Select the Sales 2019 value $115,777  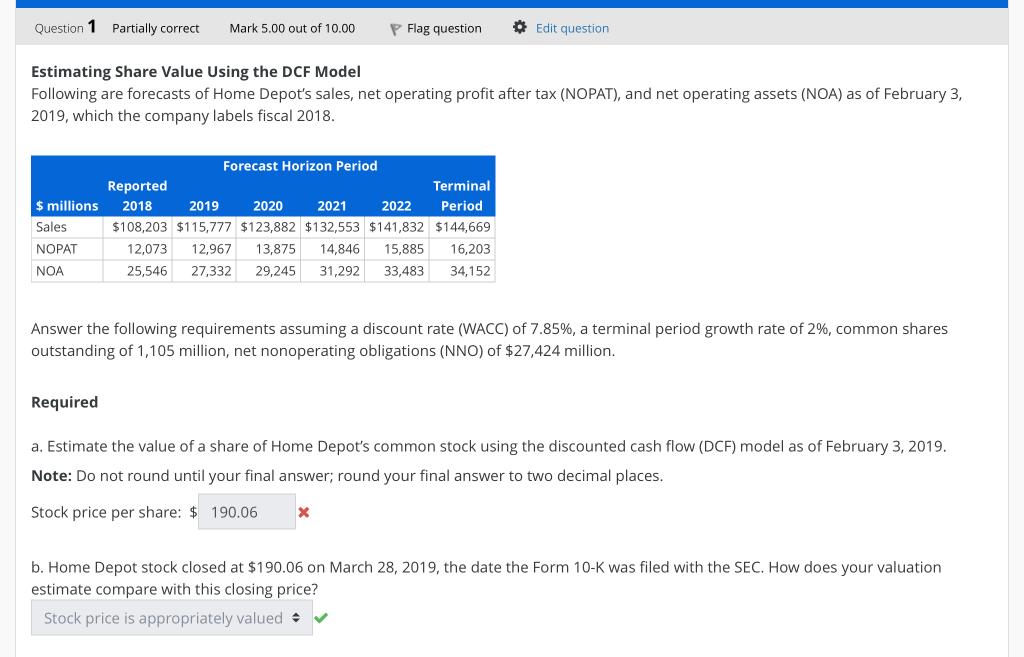(204, 227)
